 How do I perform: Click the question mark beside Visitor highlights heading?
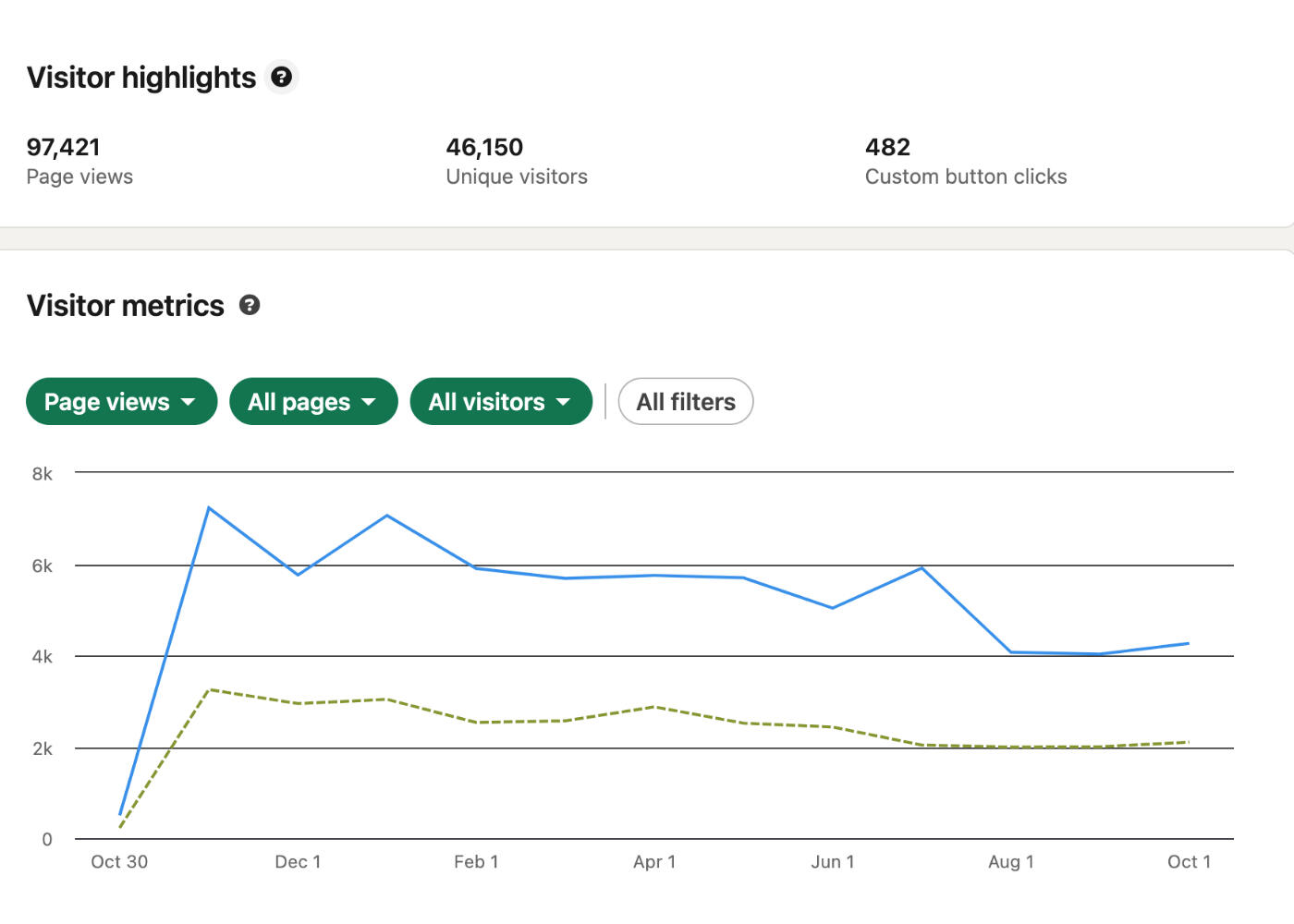pos(282,77)
